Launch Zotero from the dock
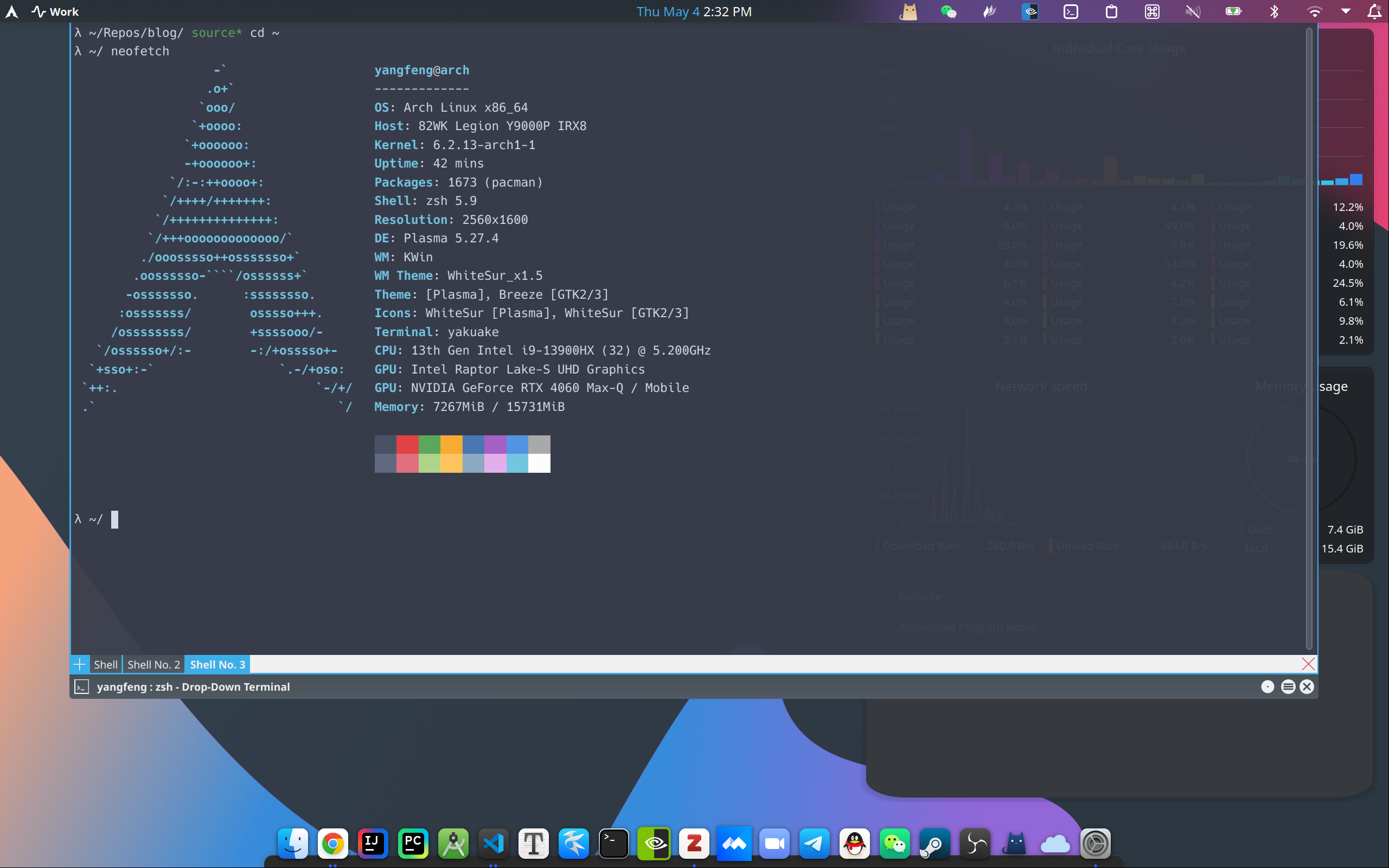1389x868 pixels. (694, 843)
